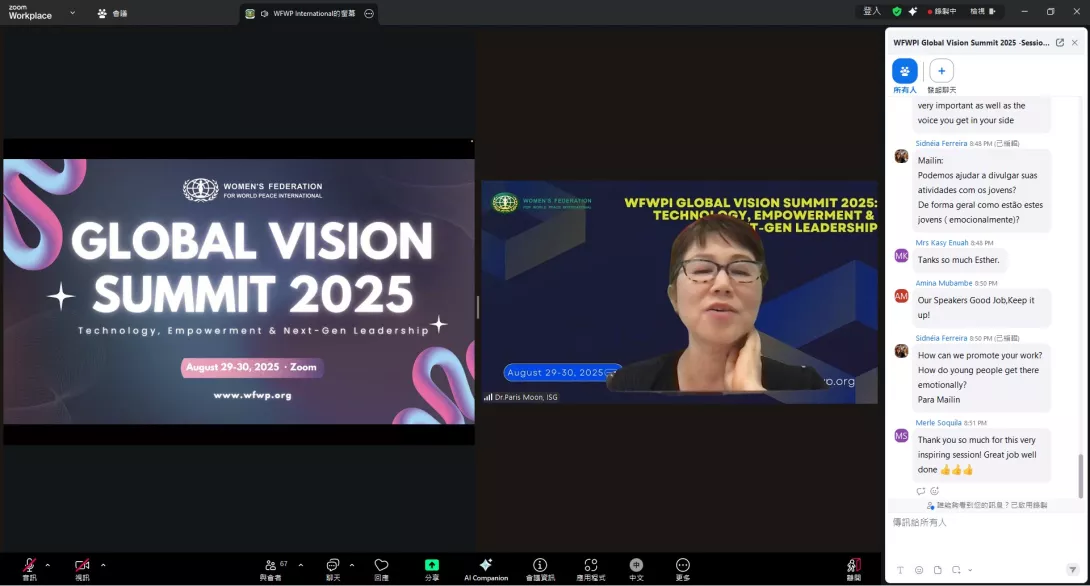The width and height of the screenshot is (1090, 586).
Task: Click Mrs Kasy Enuah's sender name
Action: pyautogui.click(x=941, y=243)
